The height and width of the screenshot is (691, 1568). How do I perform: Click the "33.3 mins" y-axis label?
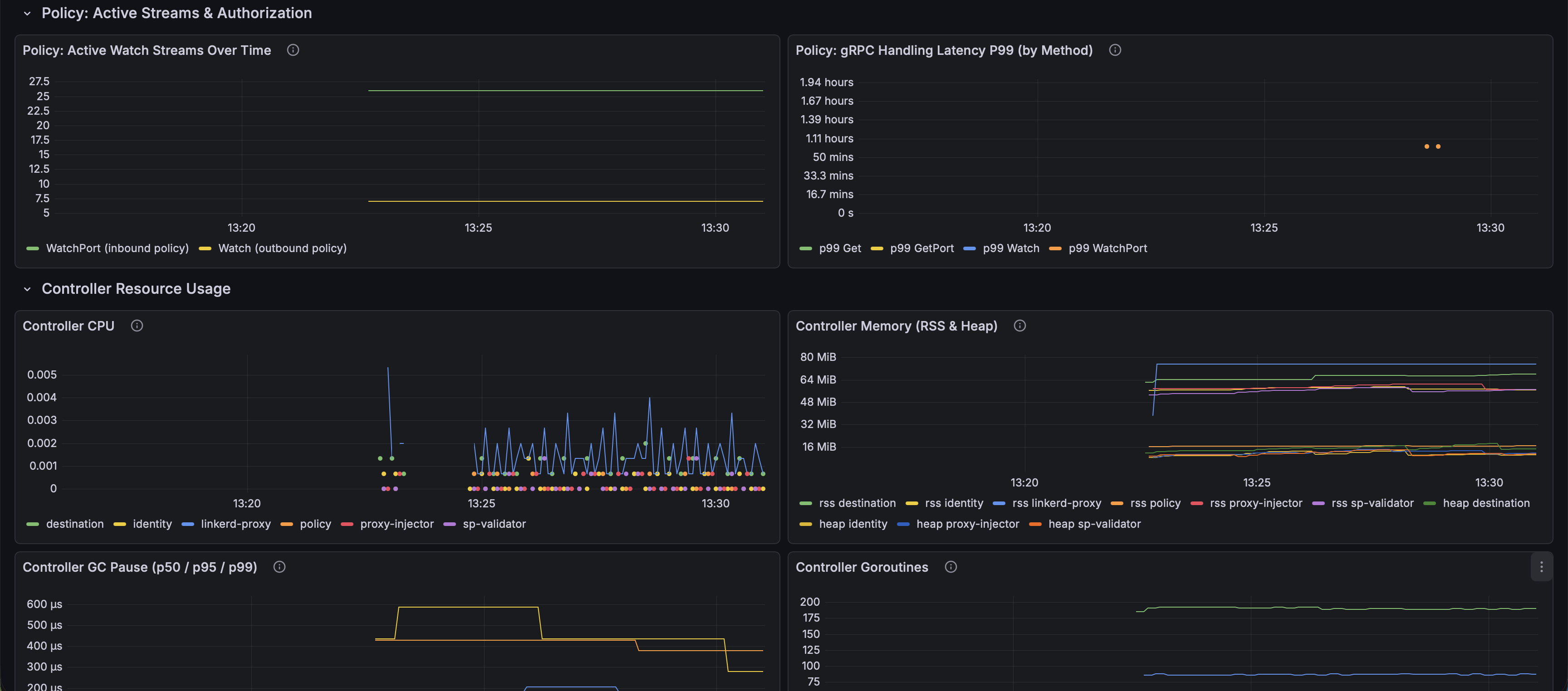click(x=828, y=176)
